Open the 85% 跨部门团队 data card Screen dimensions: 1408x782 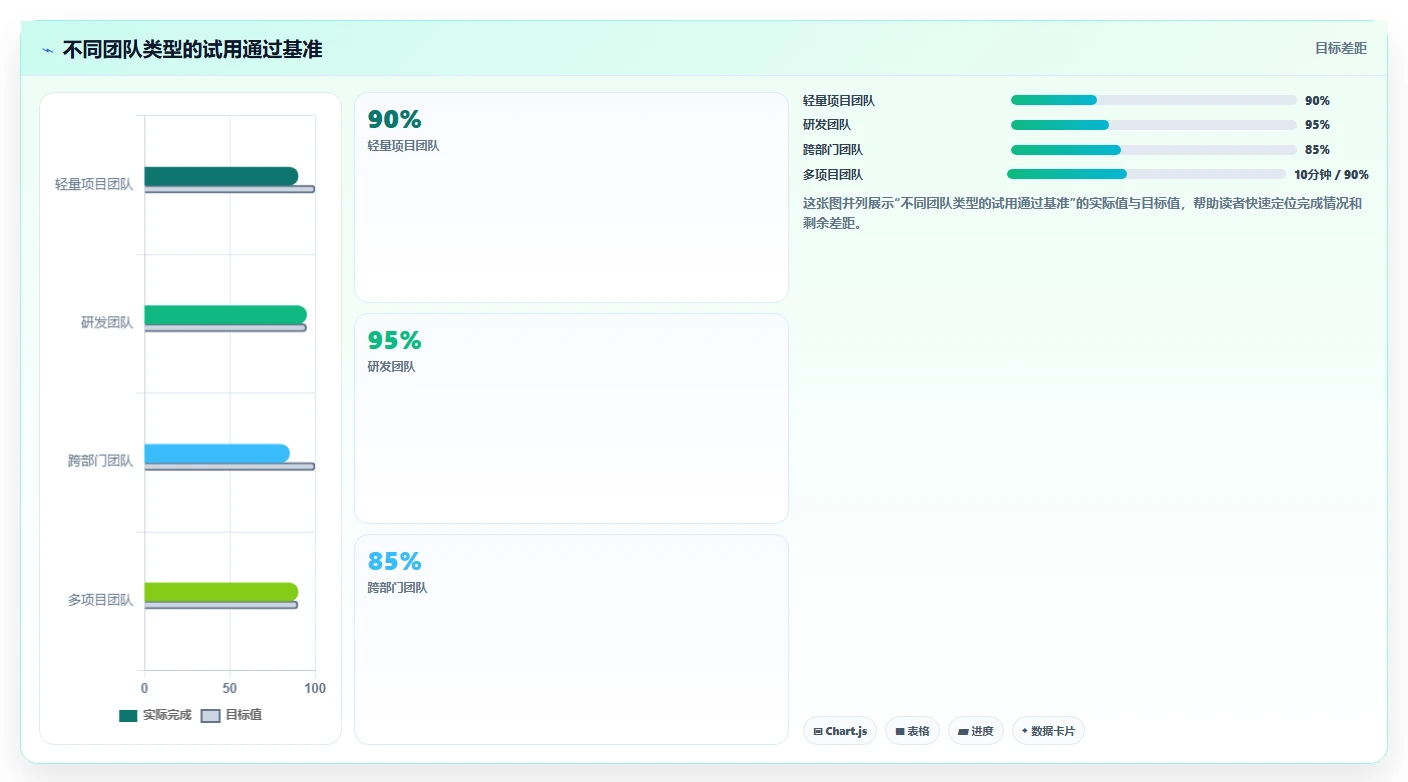571,639
